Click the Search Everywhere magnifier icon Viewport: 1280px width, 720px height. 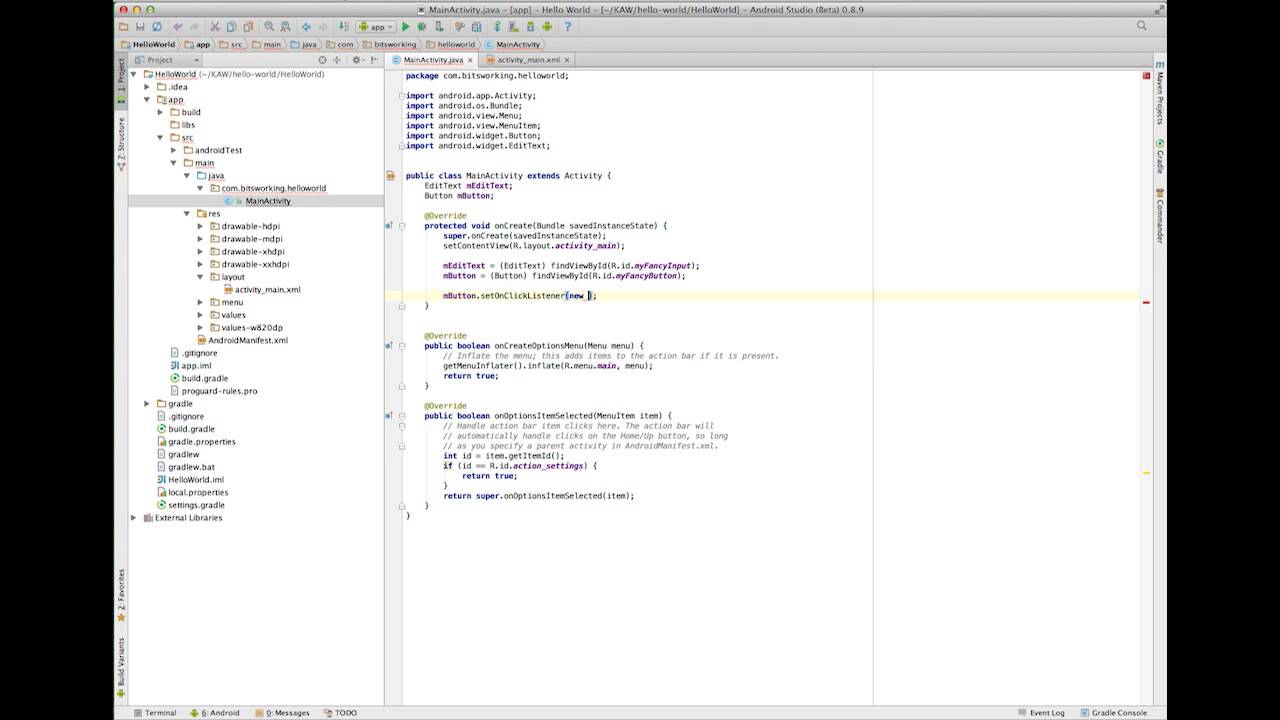coord(1142,26)
